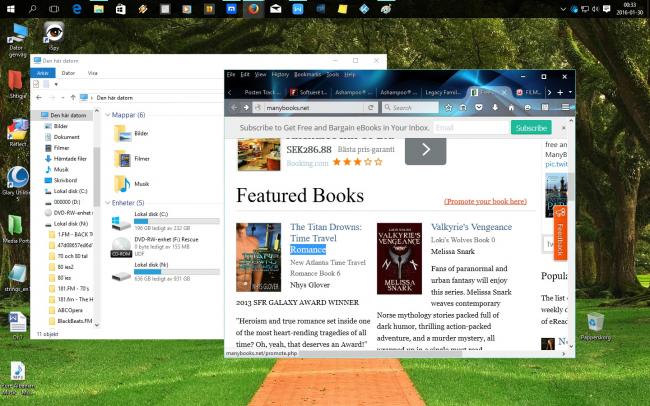Open The Titan Drowns book link
Viewport: 650px width, 406px height.
tap(326, 238)
